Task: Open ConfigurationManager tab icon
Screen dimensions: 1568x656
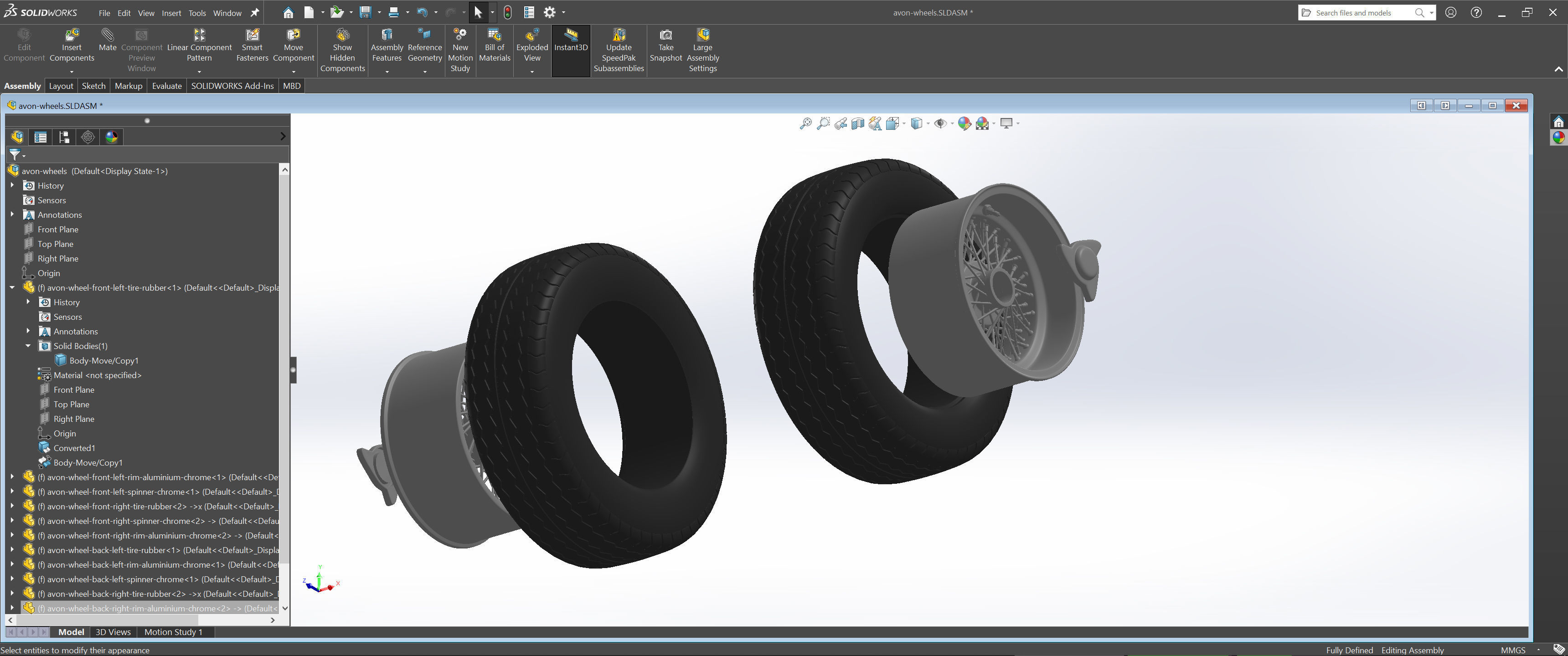Action: [64, 137]
